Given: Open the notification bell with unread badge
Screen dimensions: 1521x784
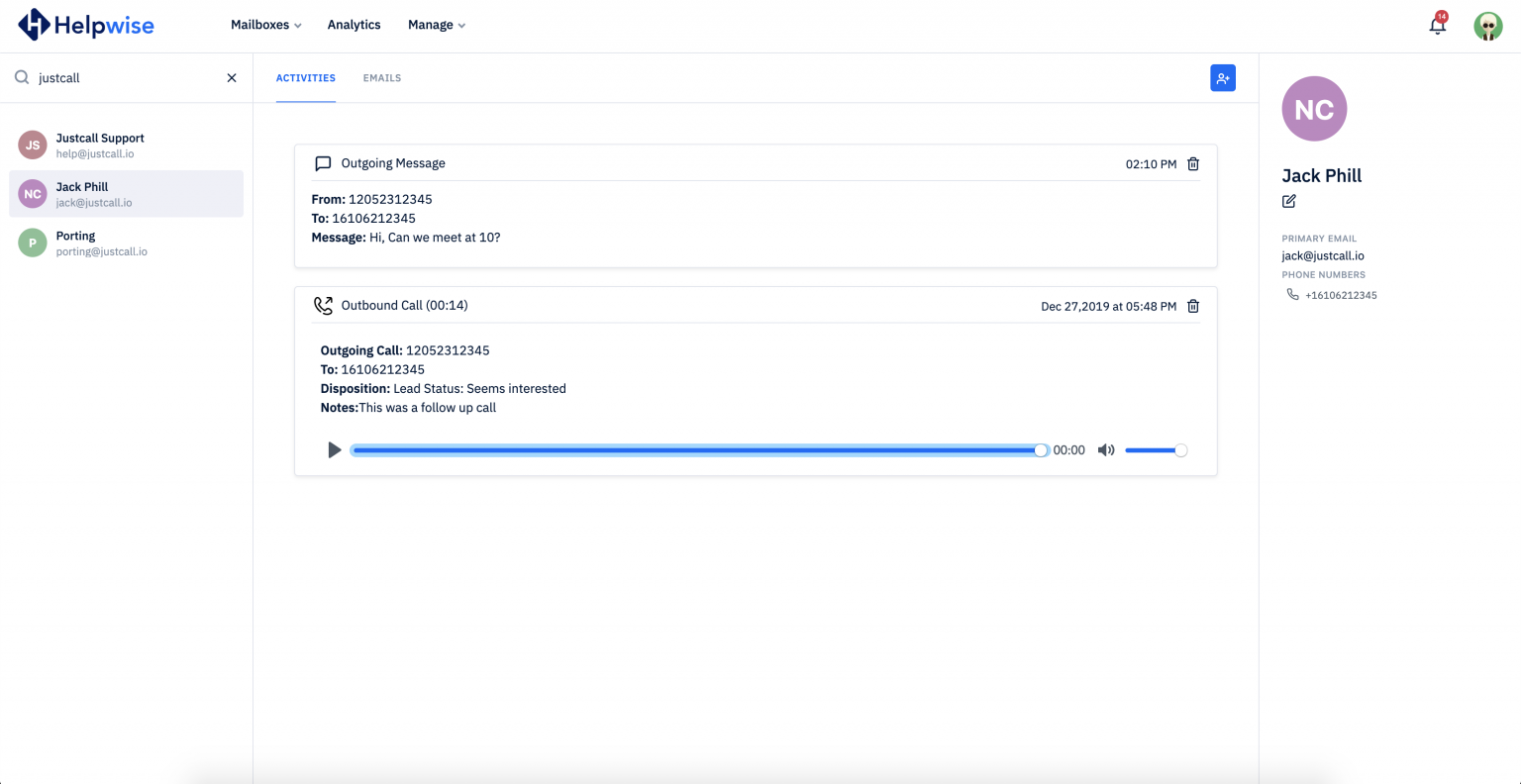Looking at the screenshot, I should pyautogui.click(x=1437, y=25).
